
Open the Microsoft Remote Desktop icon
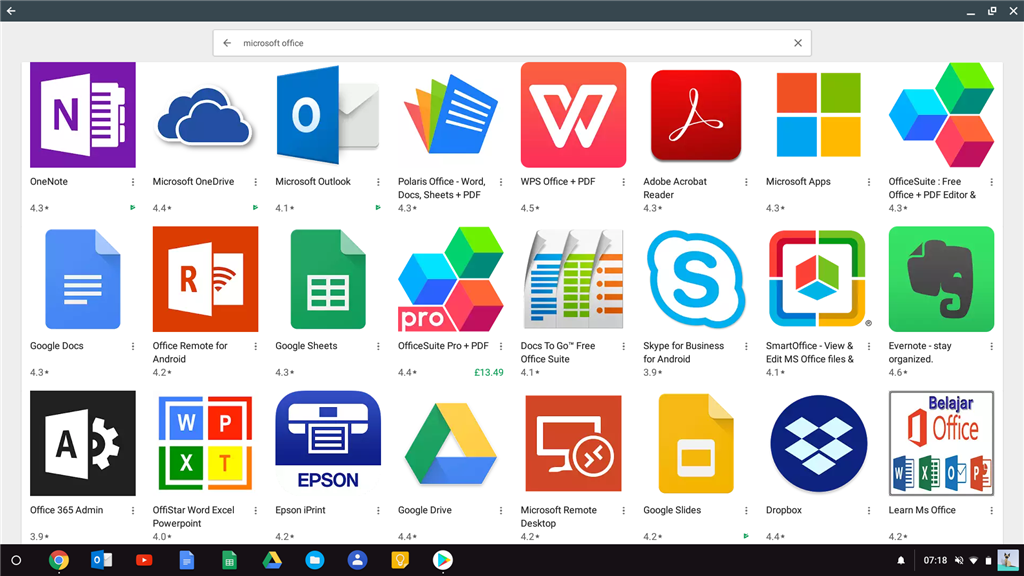(573, 443)
